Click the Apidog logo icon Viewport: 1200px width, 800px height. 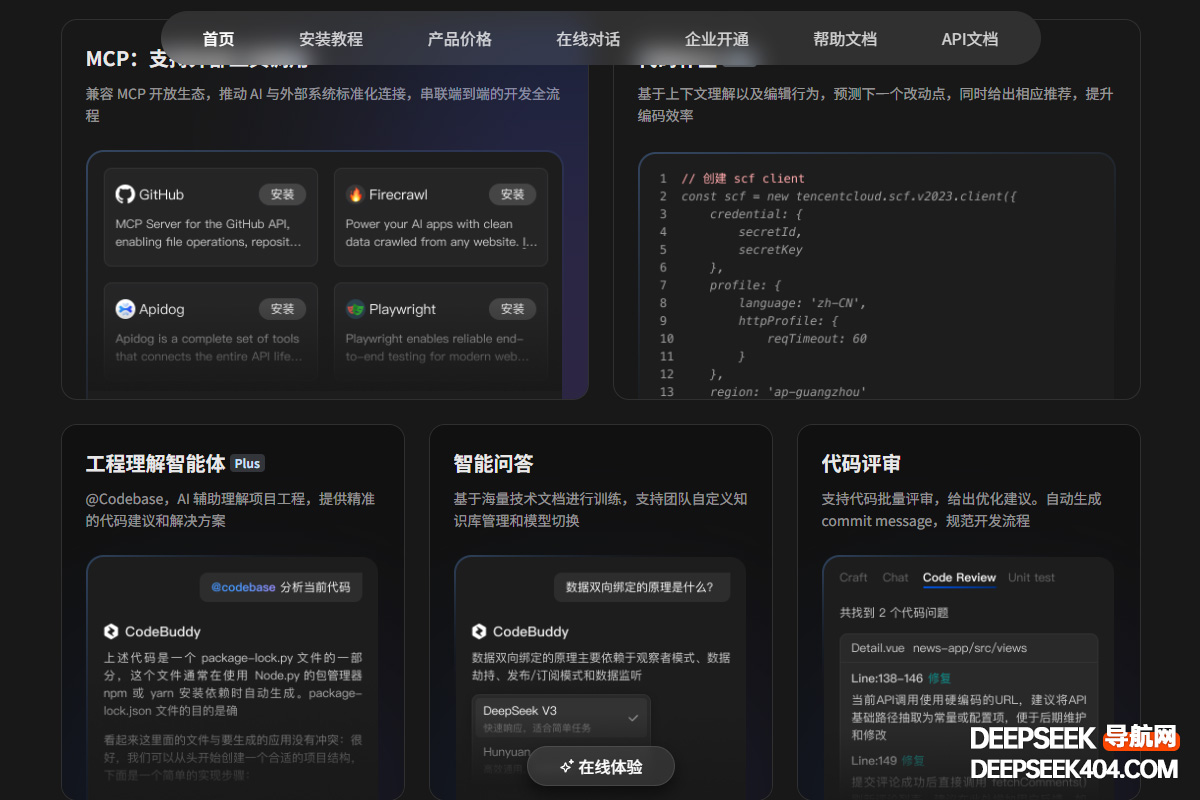[125, 309]
